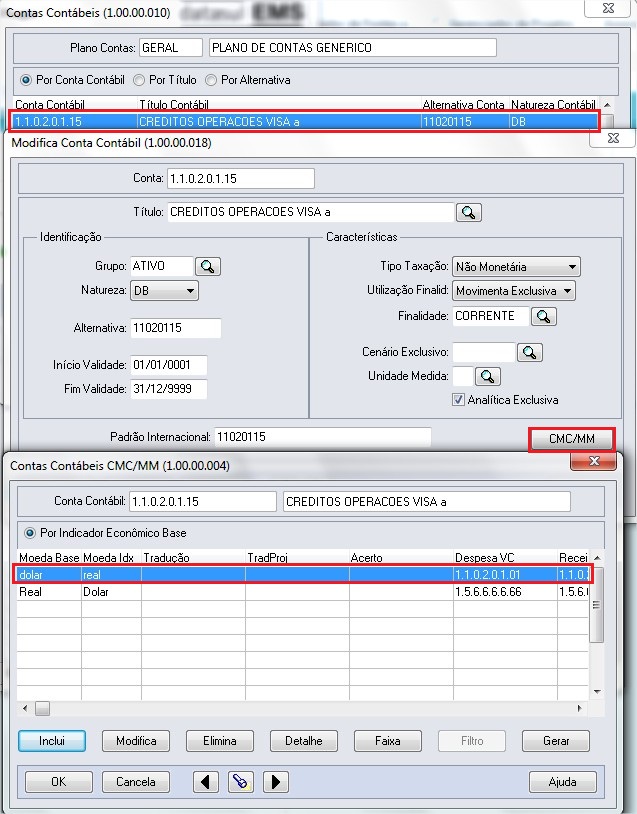Click the Natureza Contábil column header
This screenshot has height=814, width=637.
click(553, 105)
